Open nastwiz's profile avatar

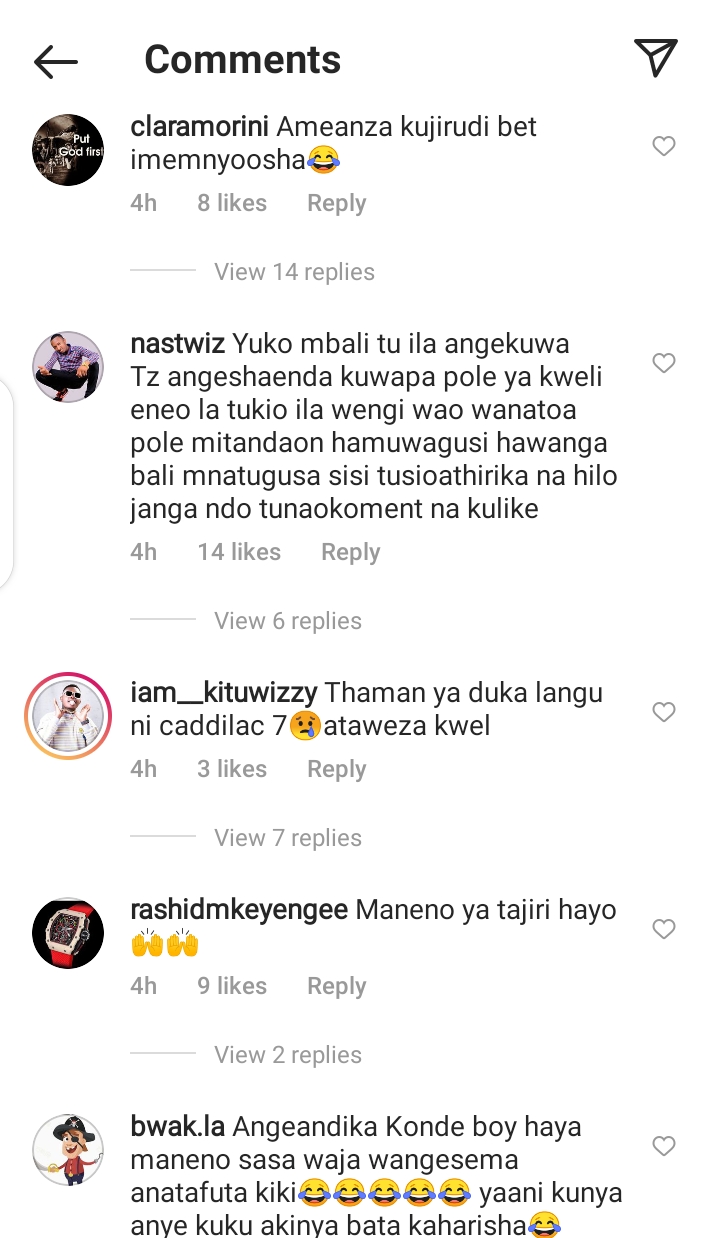pyautogui.click(x=68, y=367)
